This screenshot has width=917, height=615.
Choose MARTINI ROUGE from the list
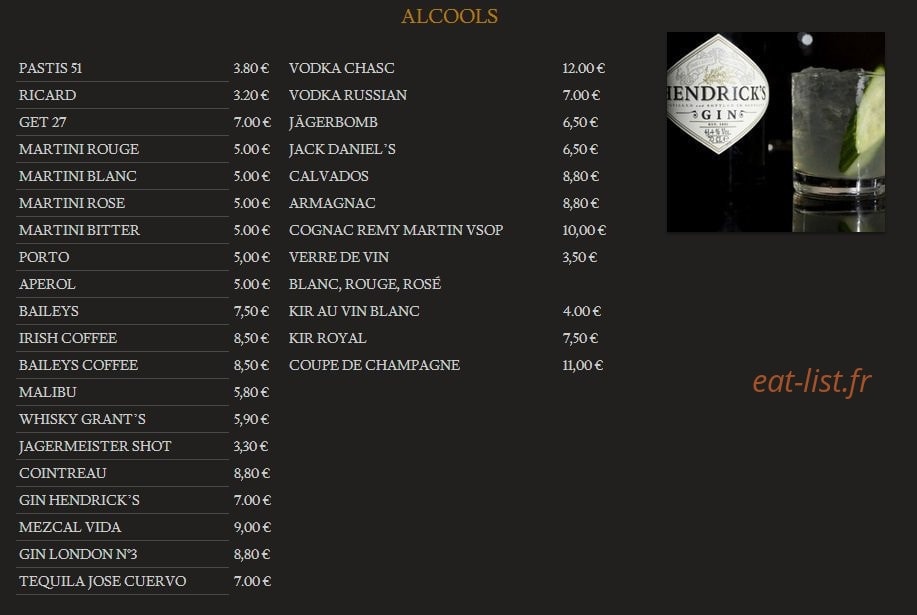click(x=79, y=149)
